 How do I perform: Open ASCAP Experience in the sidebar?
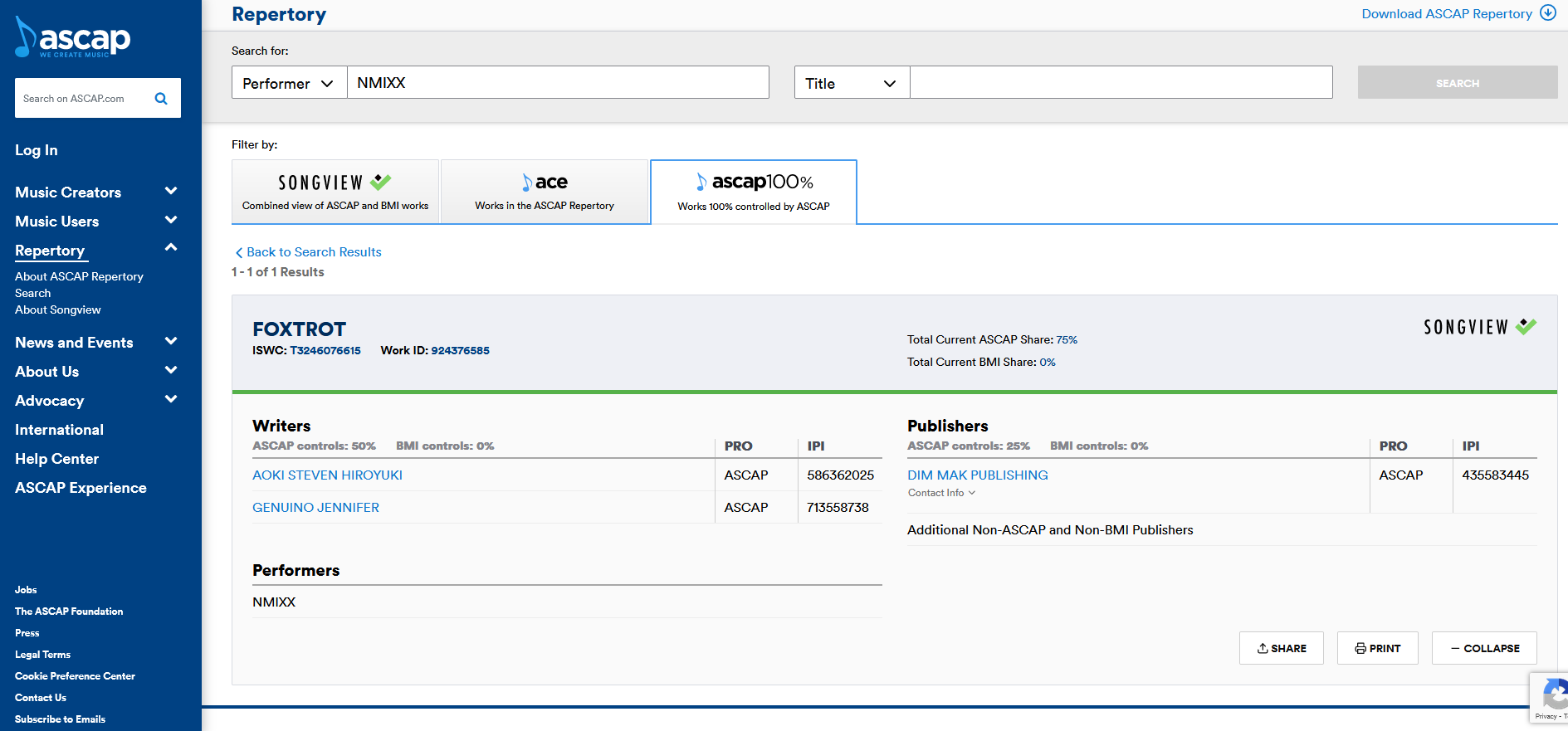tap(81, 488)
